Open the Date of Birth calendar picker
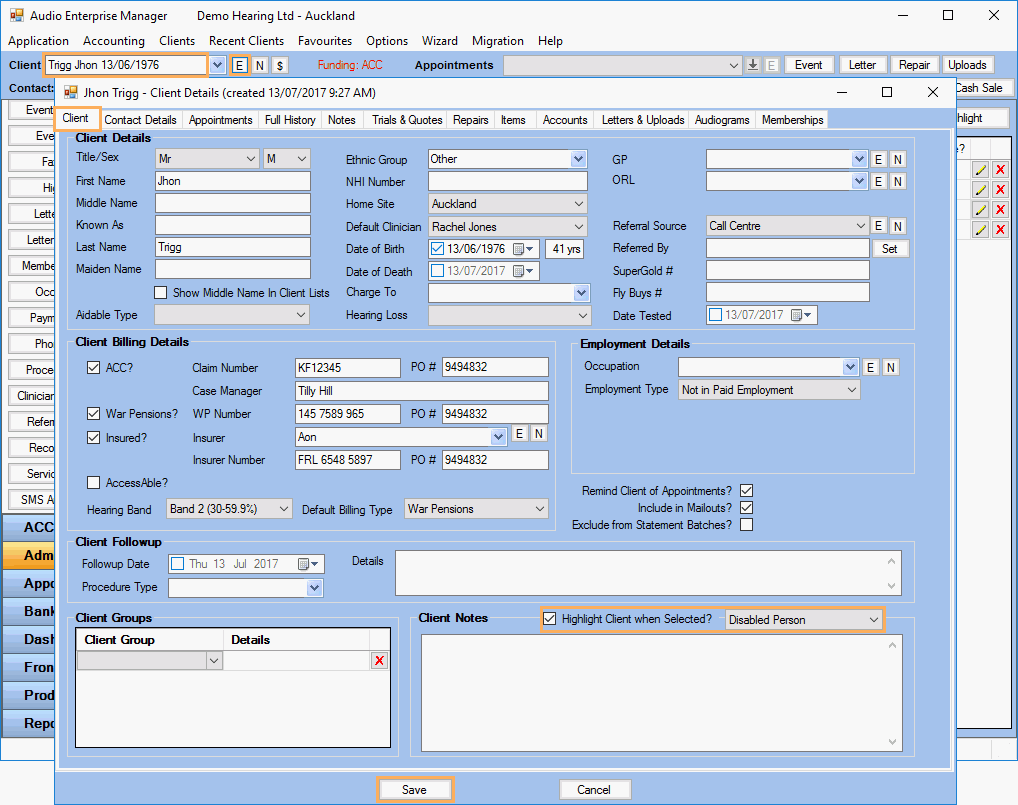The width and height of the screenshot is (1018, 805). 524,249
